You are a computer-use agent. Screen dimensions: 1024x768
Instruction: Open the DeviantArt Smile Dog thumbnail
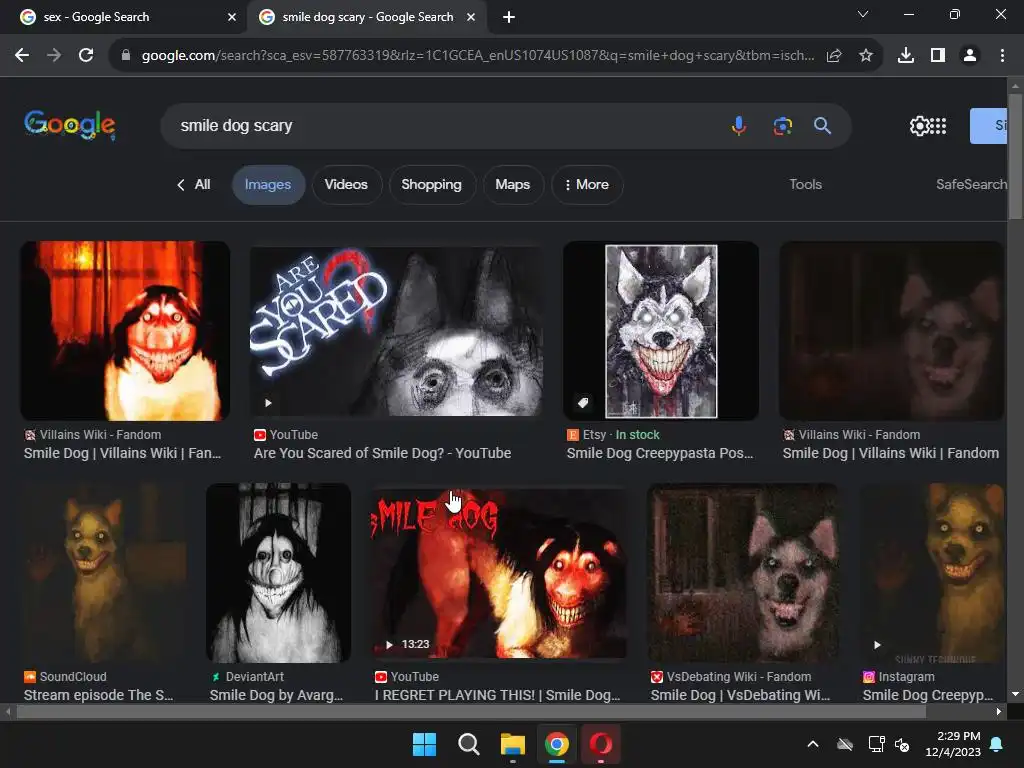278,573
